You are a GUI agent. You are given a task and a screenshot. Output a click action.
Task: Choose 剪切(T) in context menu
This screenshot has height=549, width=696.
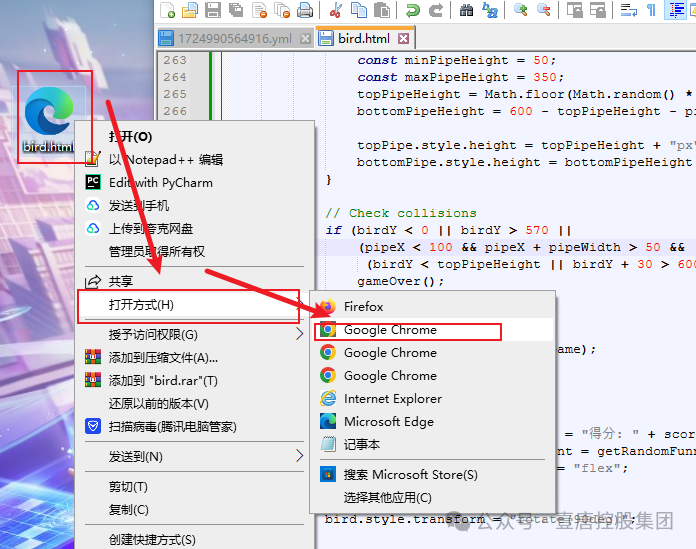tap(194, 487)
